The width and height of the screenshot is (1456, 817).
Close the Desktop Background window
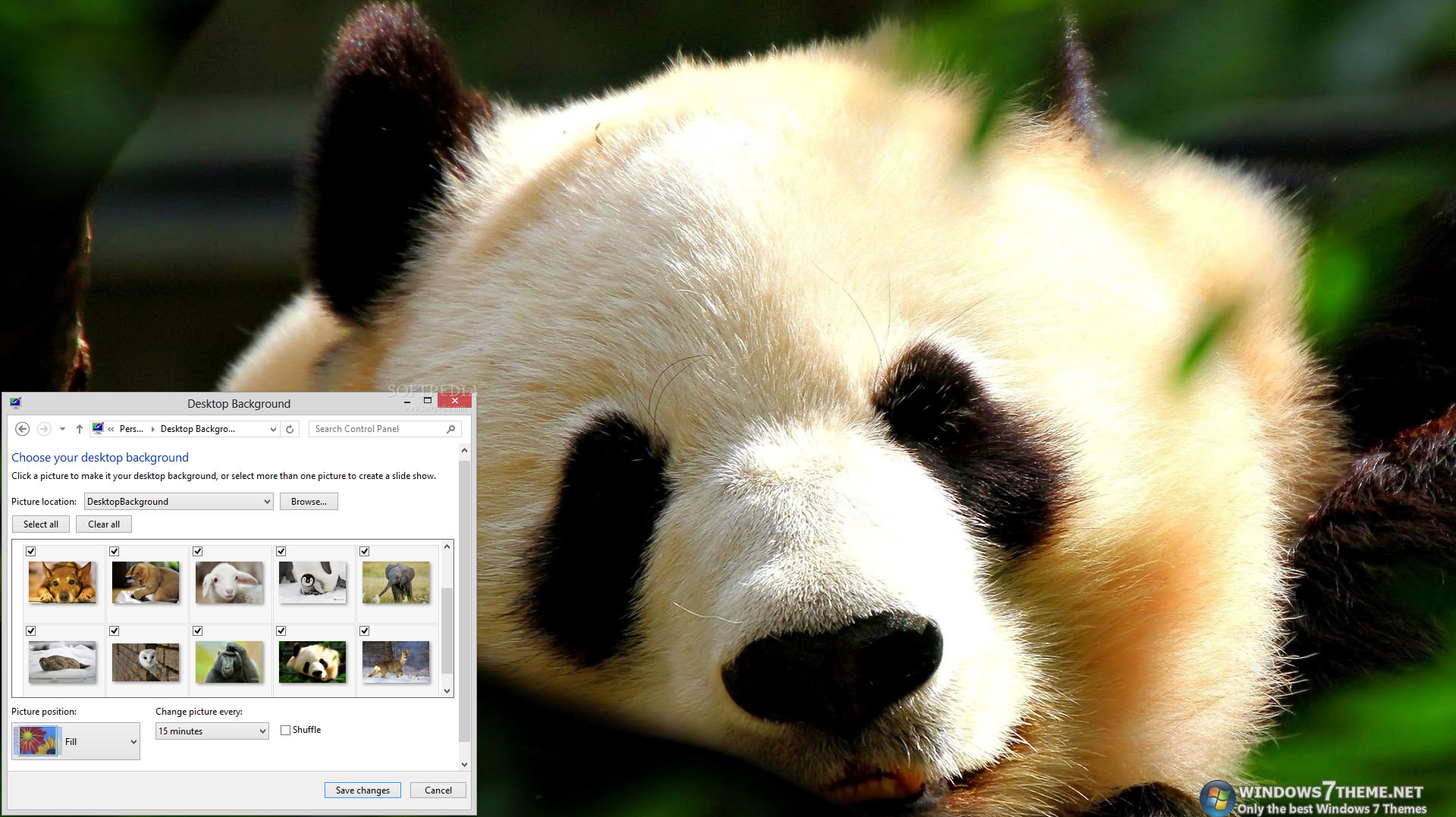pos(454,400)
